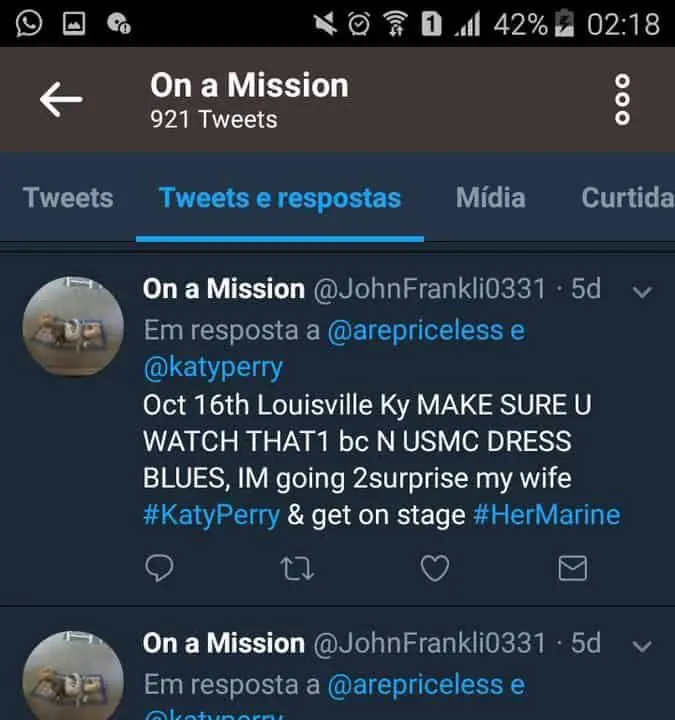Tap the #HerMarine hashtag

tap(546, 515)
